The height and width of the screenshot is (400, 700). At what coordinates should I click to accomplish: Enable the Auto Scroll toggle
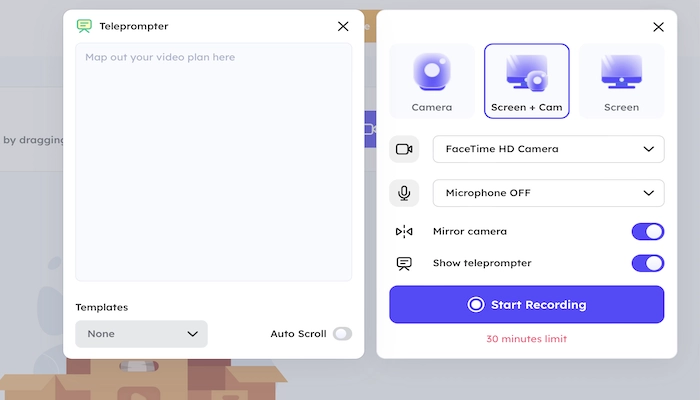[x=342, y=334]
